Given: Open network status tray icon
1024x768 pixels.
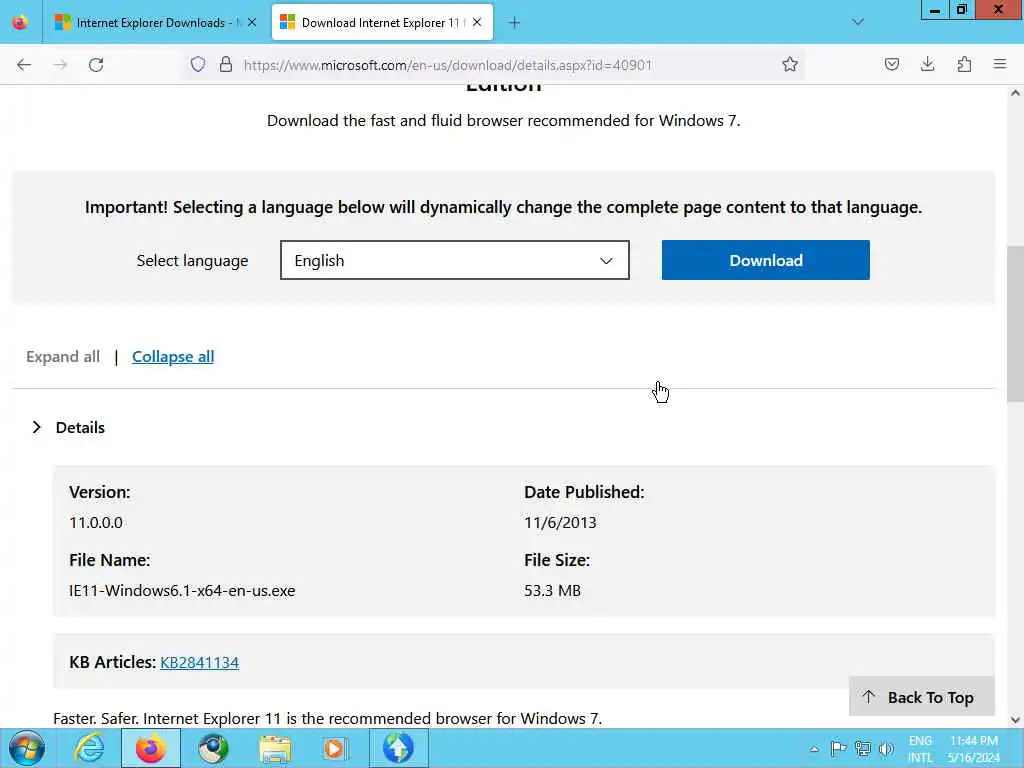Looking at the screenshot, I should pos(863,748).
